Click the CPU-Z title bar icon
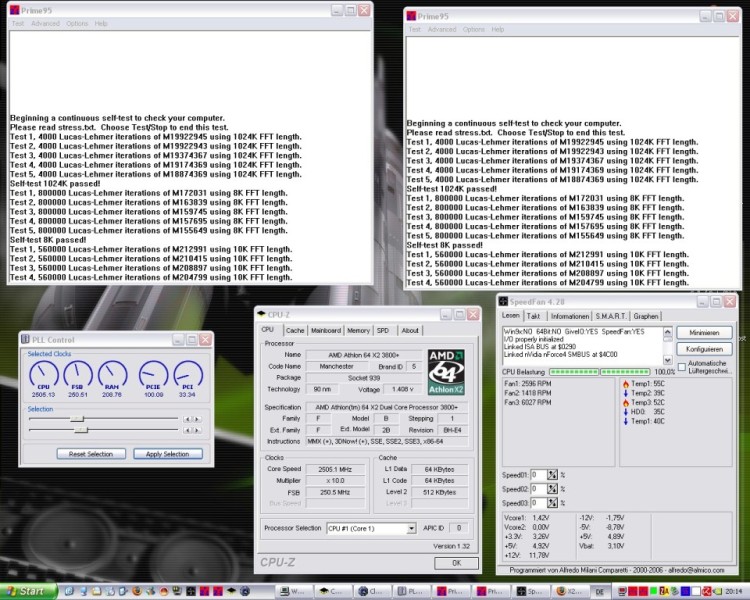Viewport: 750px width, 600px height. pyautogui.click(x=261, y=314)
